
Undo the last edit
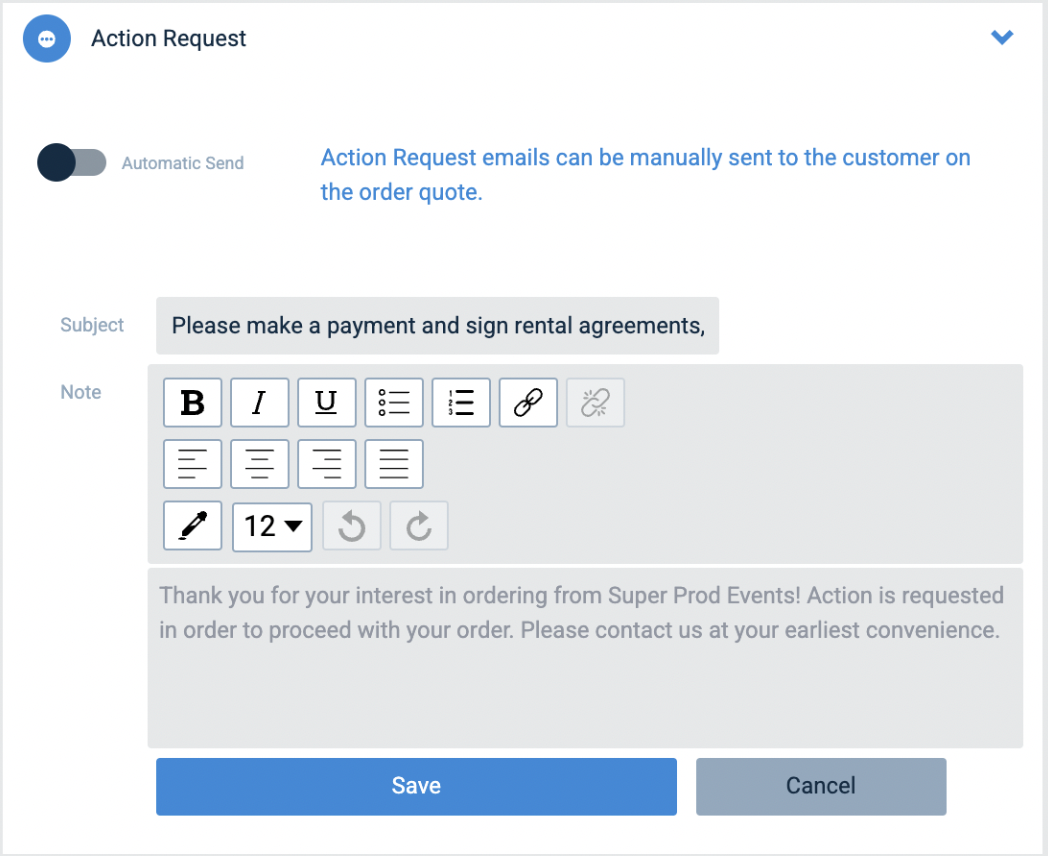click(352, 526)
